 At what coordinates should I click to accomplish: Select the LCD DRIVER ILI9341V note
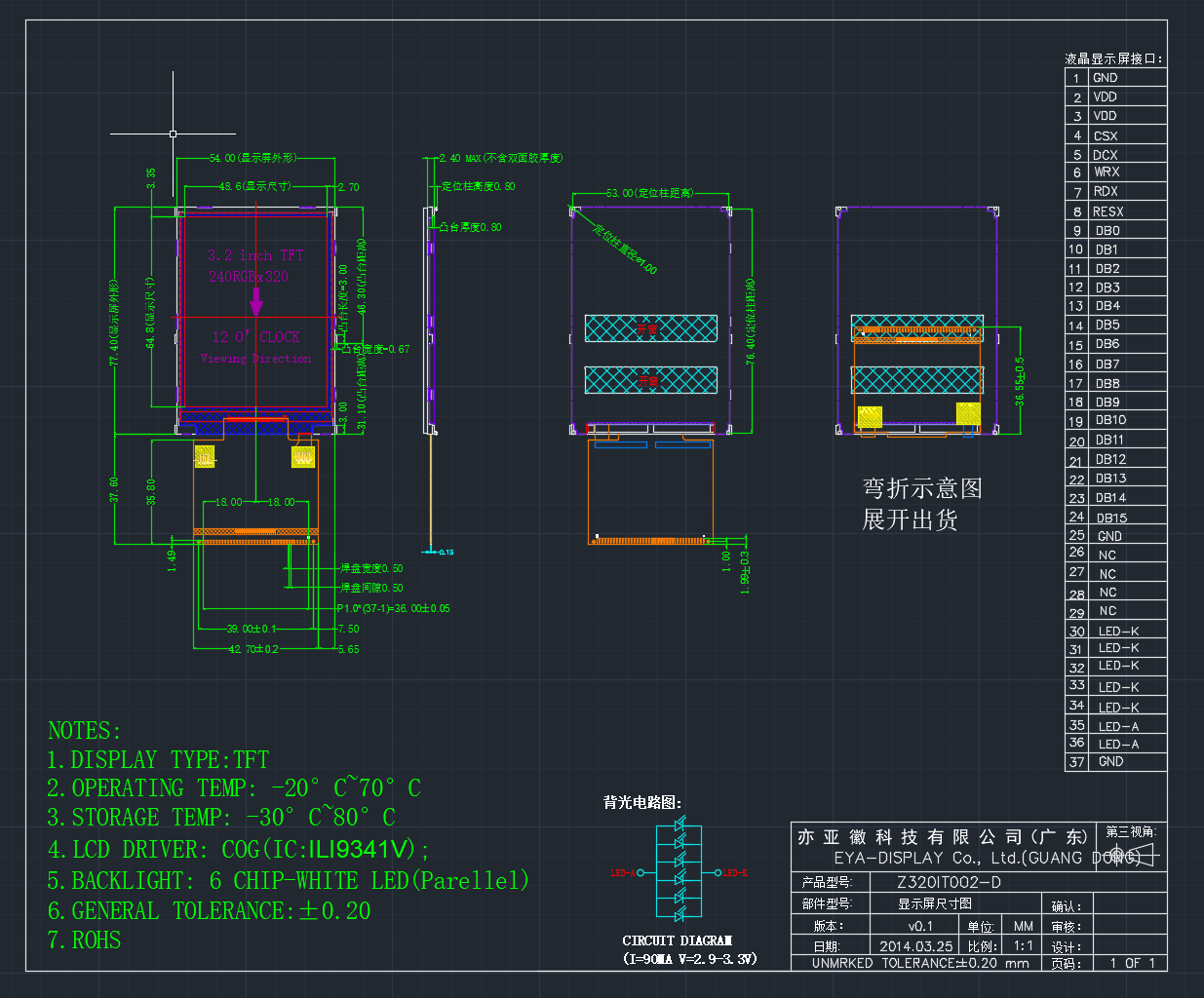[238, 849]
